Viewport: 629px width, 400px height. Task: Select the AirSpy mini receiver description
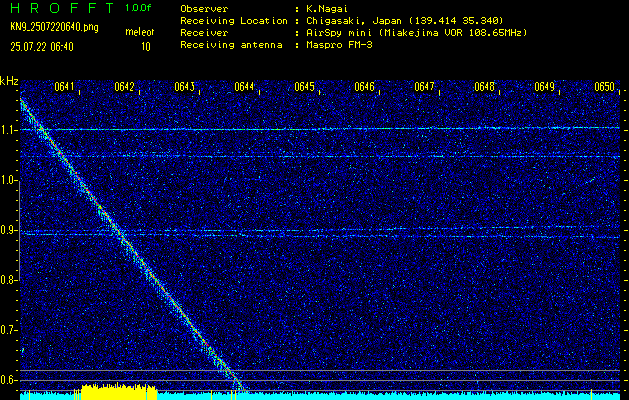point(416,32)
